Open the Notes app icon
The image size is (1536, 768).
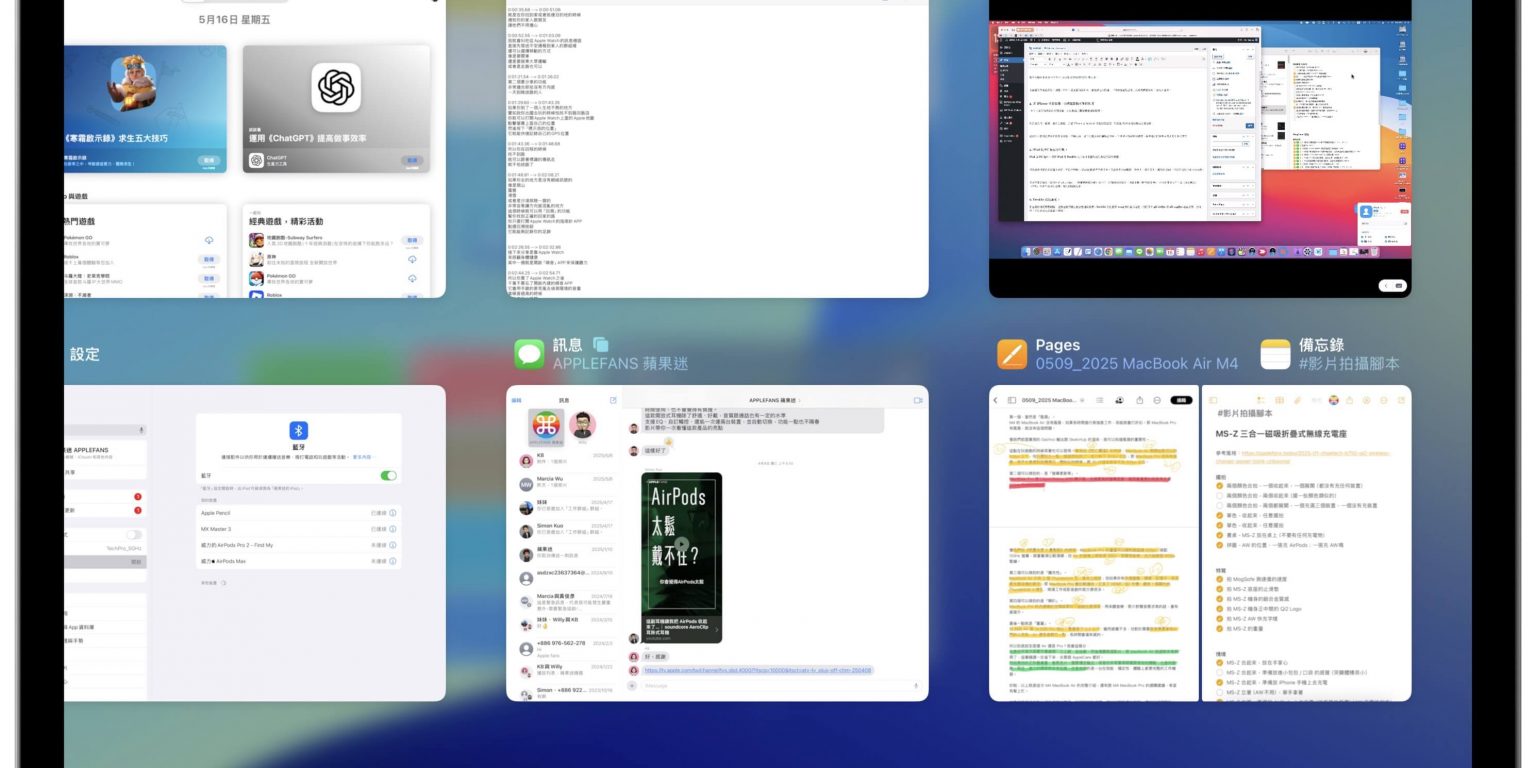(1275, 354)
